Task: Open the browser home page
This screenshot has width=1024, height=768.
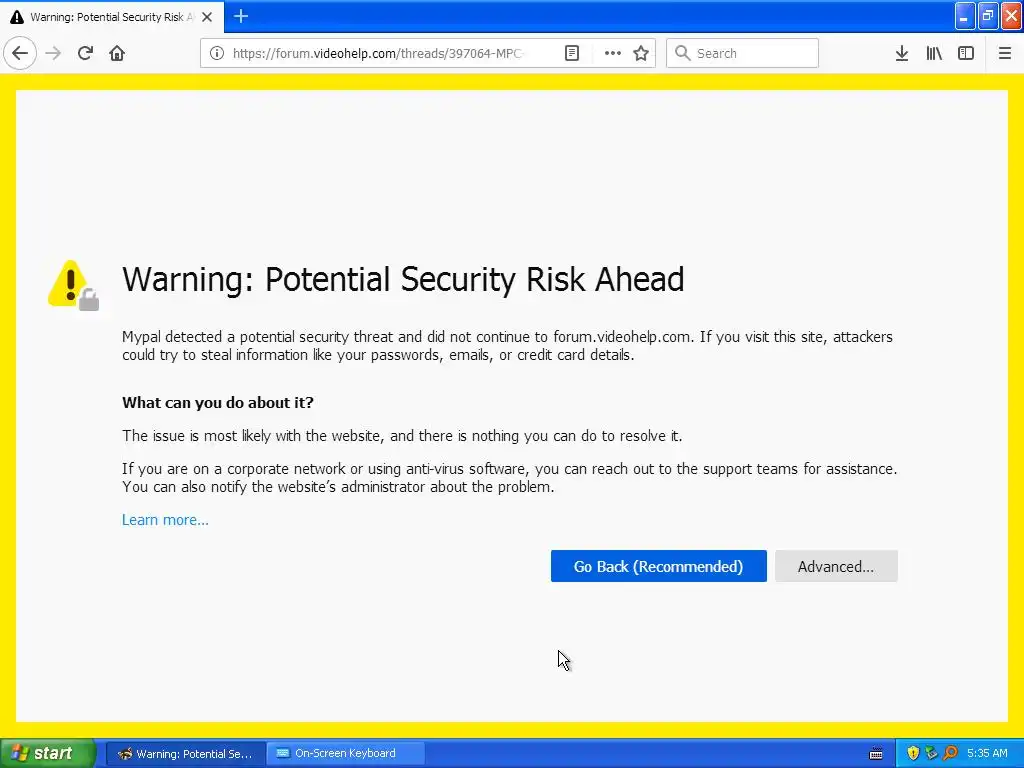Action: pos(117,53)
